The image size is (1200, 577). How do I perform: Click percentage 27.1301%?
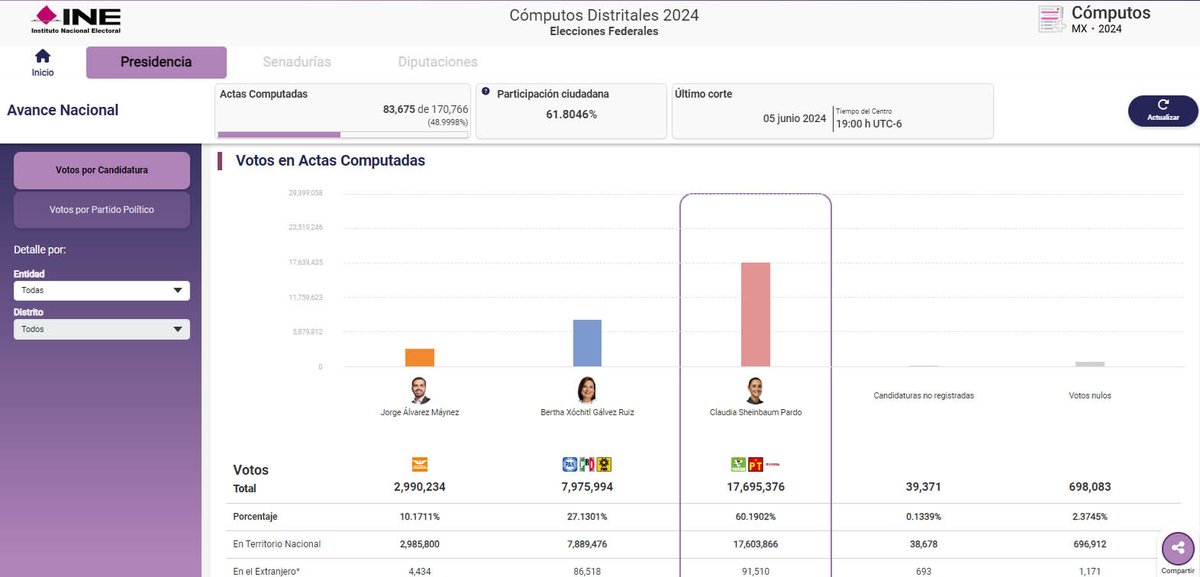click(587, 517)
